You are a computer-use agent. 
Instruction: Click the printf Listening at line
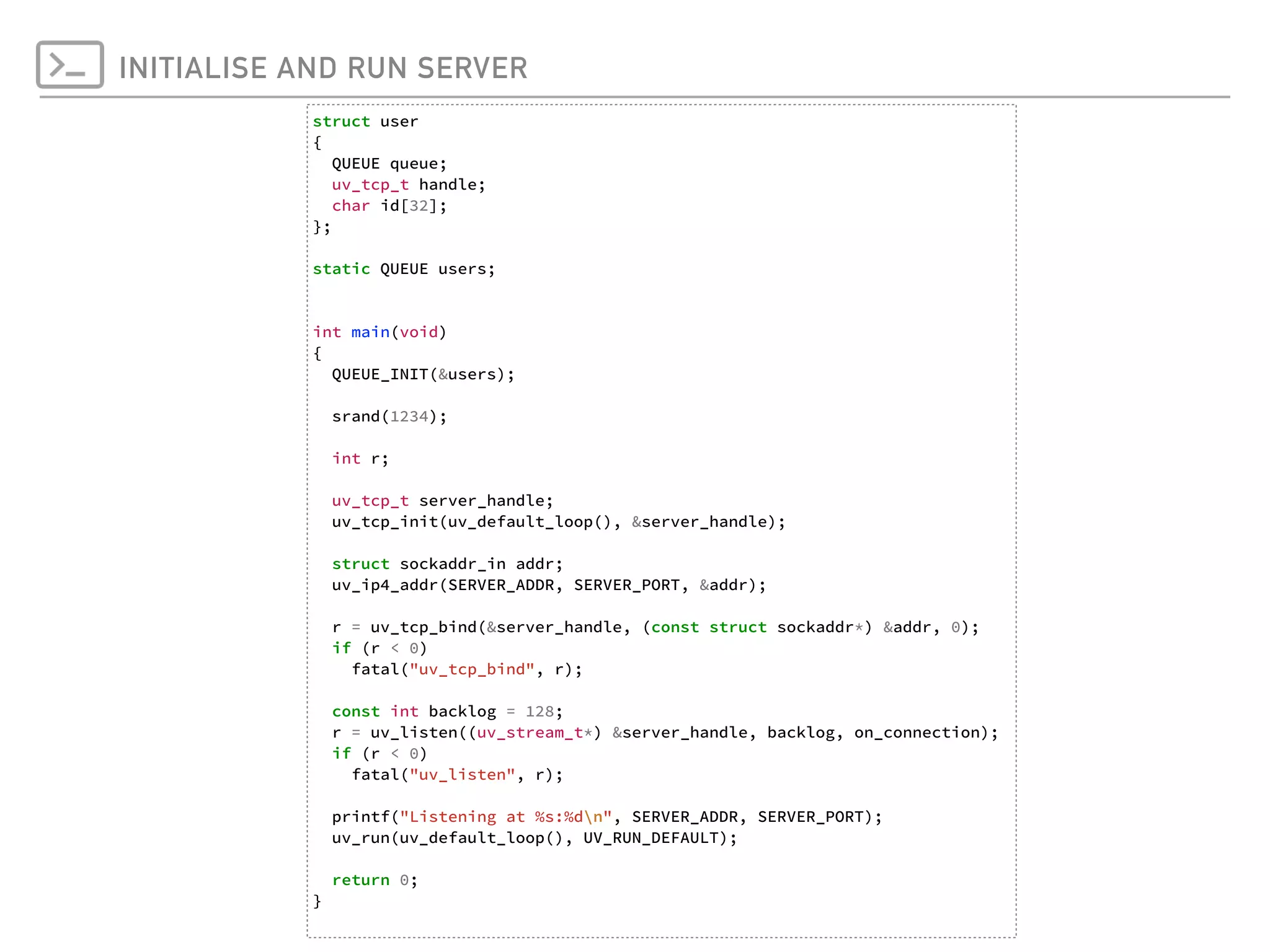click(606, 817)
